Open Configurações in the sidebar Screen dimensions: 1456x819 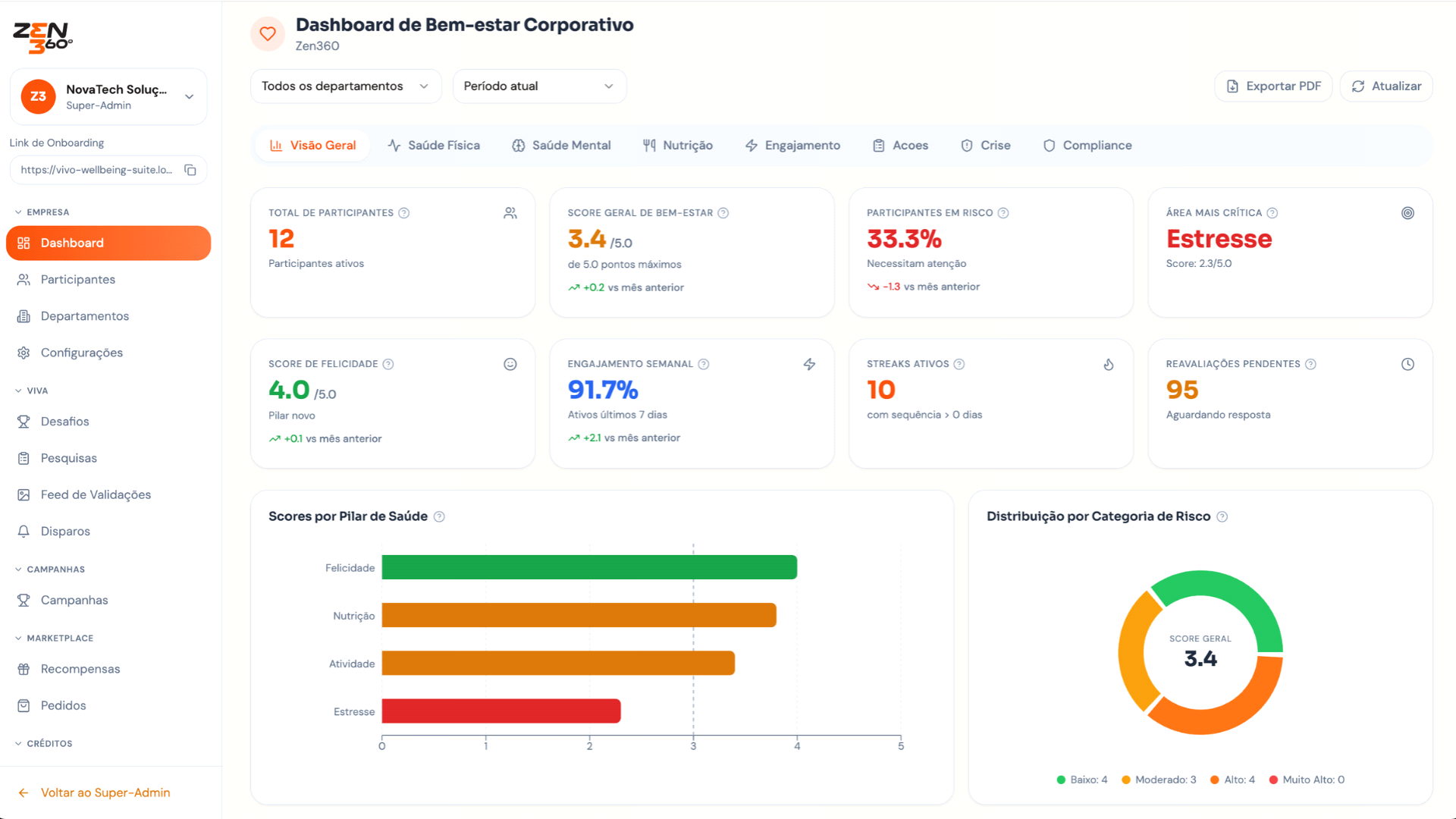pyautogui.click(x=108, y=353)
